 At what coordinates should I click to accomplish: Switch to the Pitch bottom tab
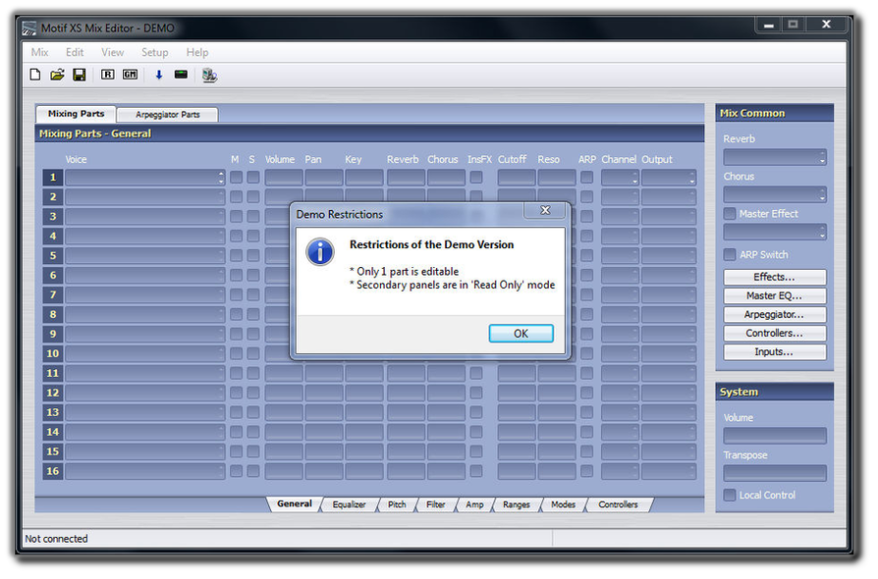[397, 505]
